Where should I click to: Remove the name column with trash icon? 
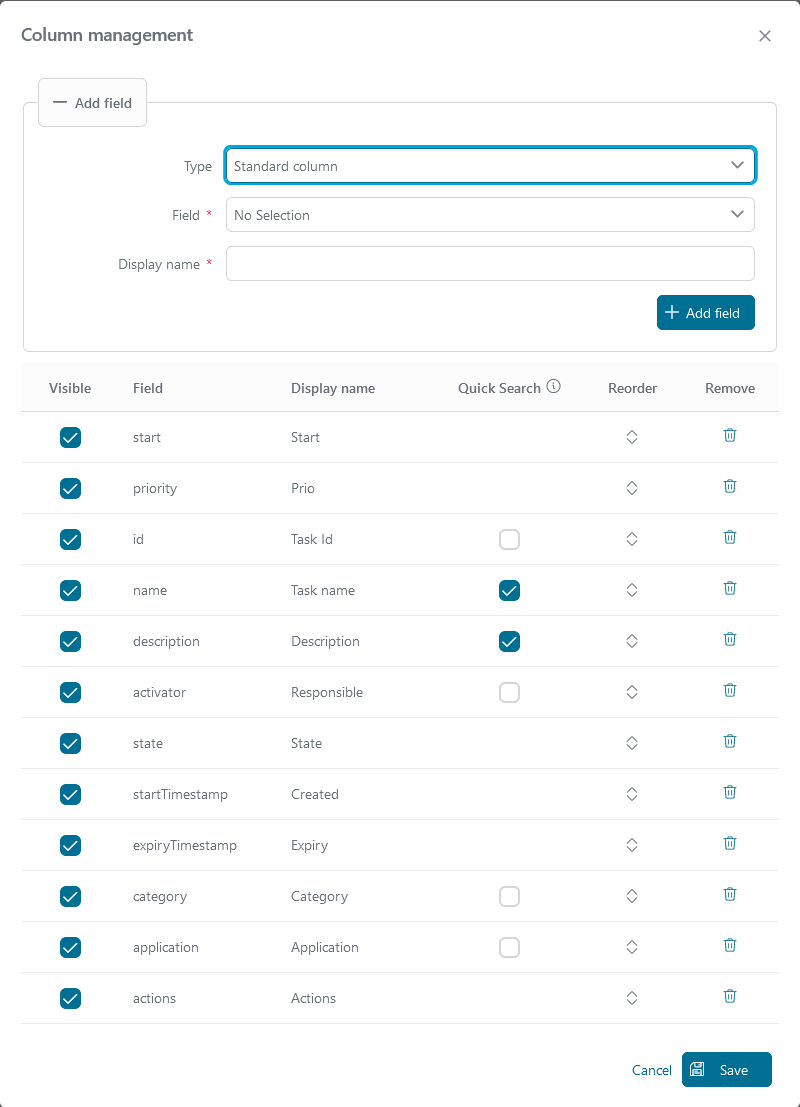(x=729, y=588)
